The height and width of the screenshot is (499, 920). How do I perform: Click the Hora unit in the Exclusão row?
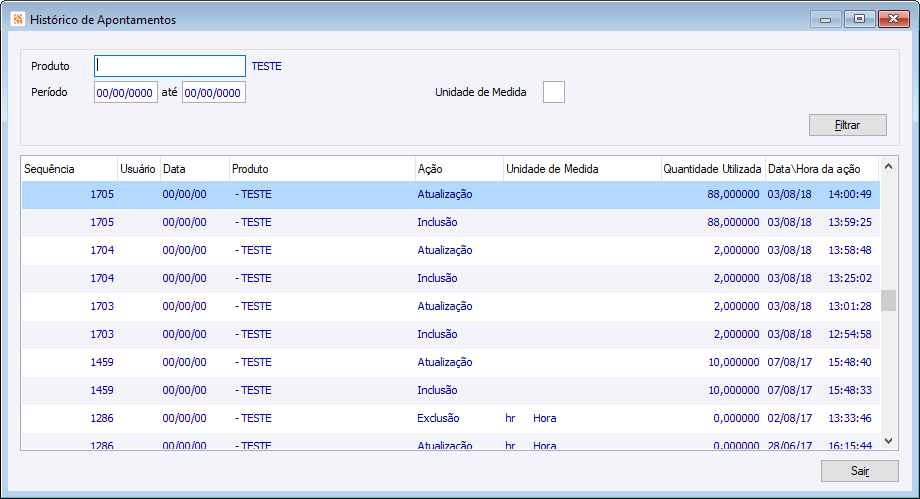[x=544, y=419]
